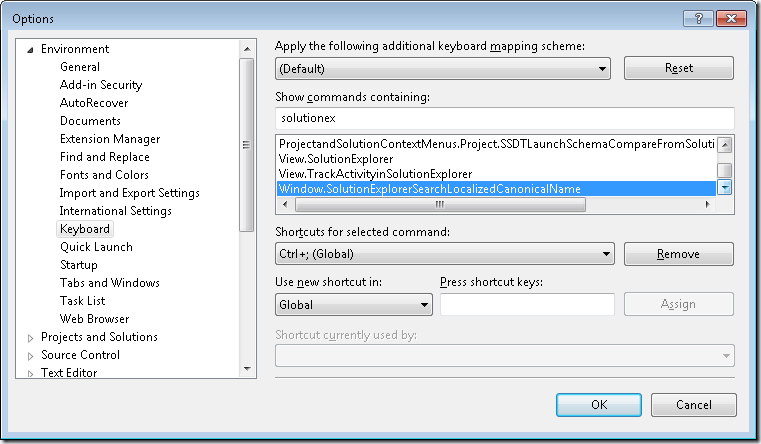Select Fonts and Colors in the tree
761x444 pixels.
point(104,175)
